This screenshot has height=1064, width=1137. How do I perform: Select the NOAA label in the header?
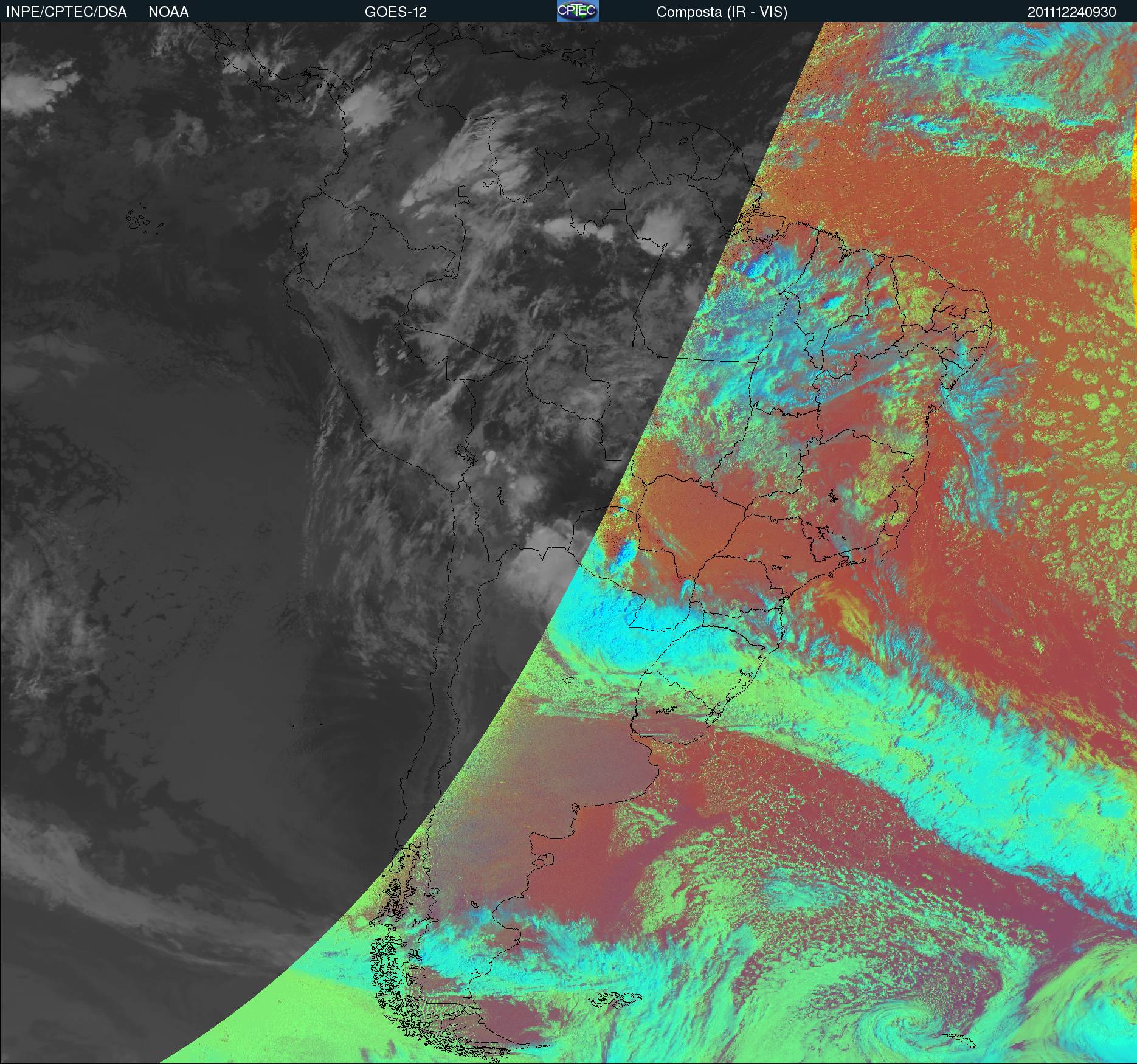168,12
